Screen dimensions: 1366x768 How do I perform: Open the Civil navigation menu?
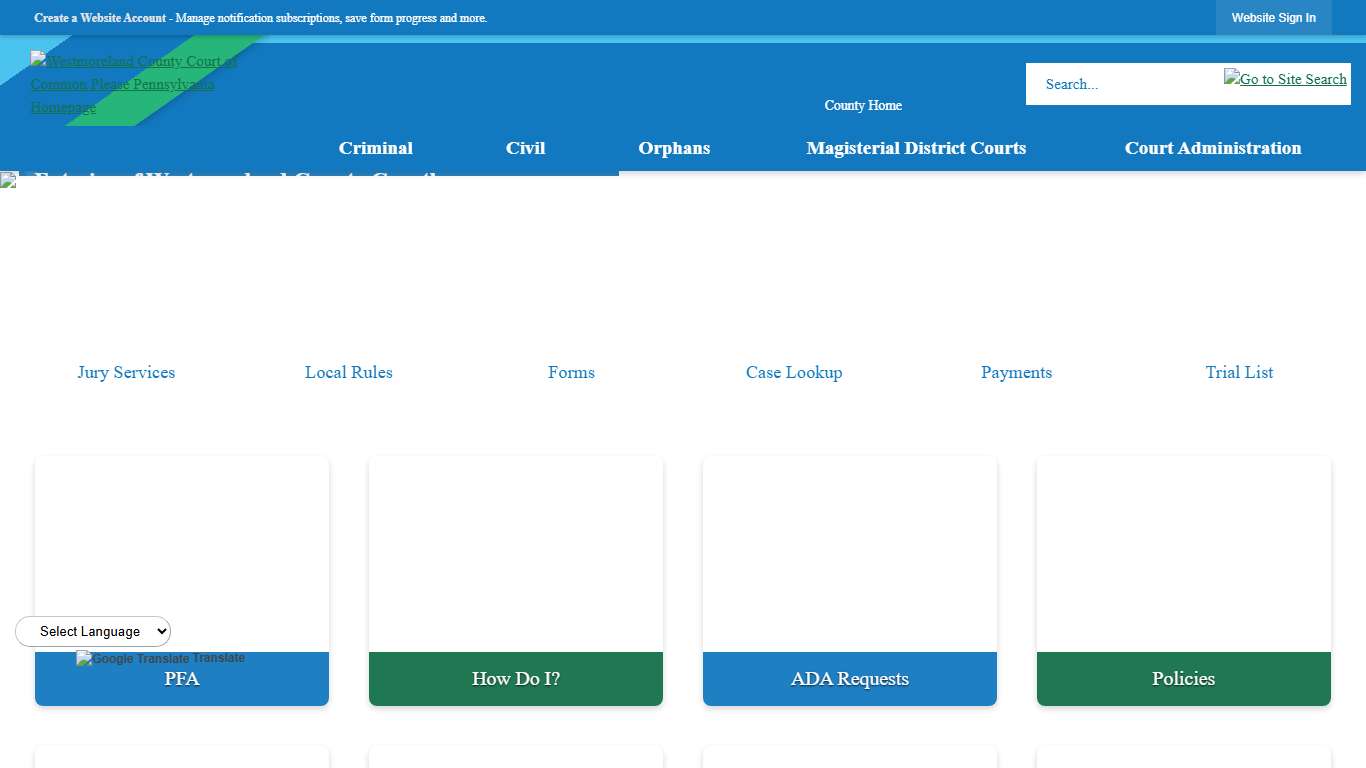[525, 148]
